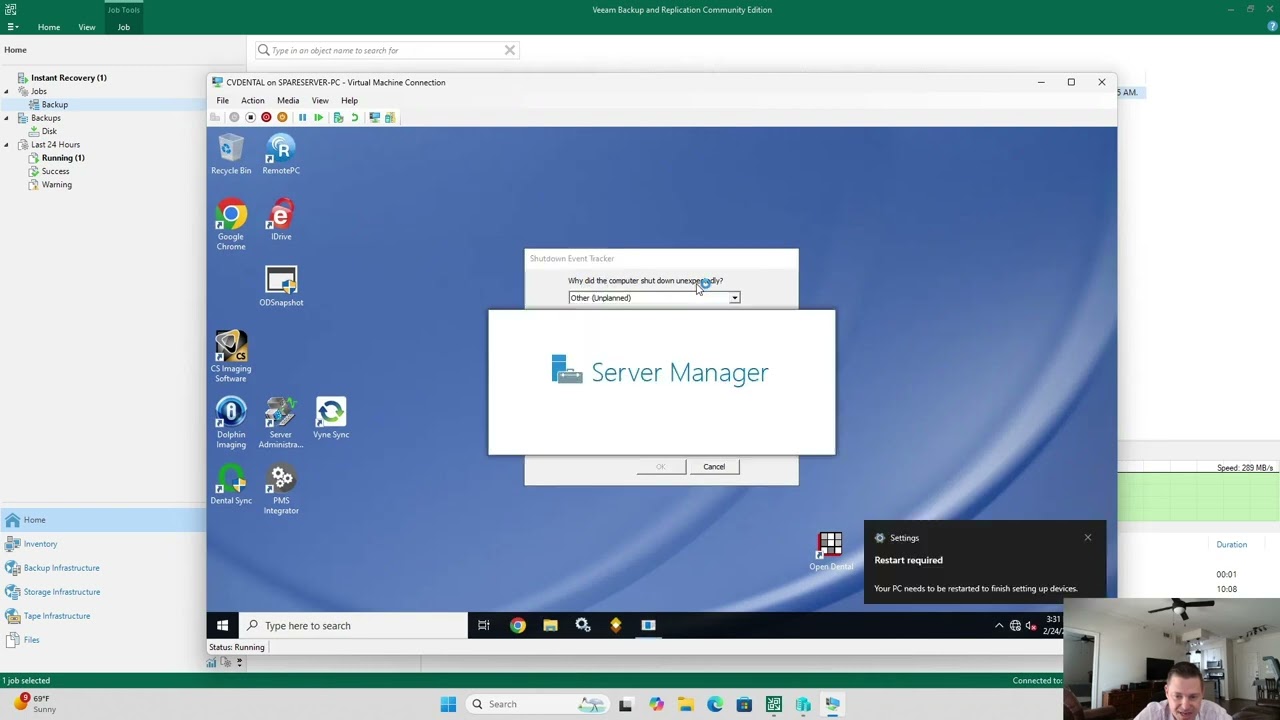This screenshot has width=1280, height=720.
Task: Open the View menu in VM Connection
Action: click(x=320, y=100)
